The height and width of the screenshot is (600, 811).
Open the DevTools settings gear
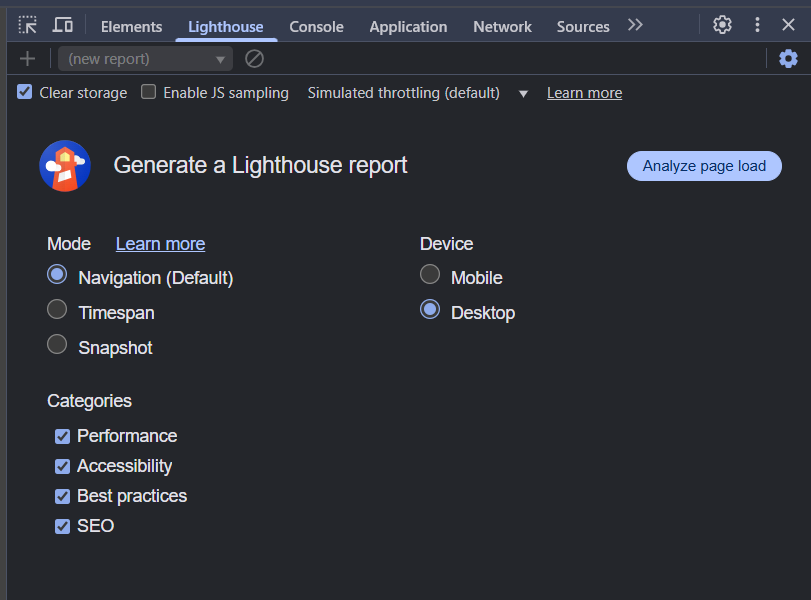pyautogui.click(x=722, y=25)
